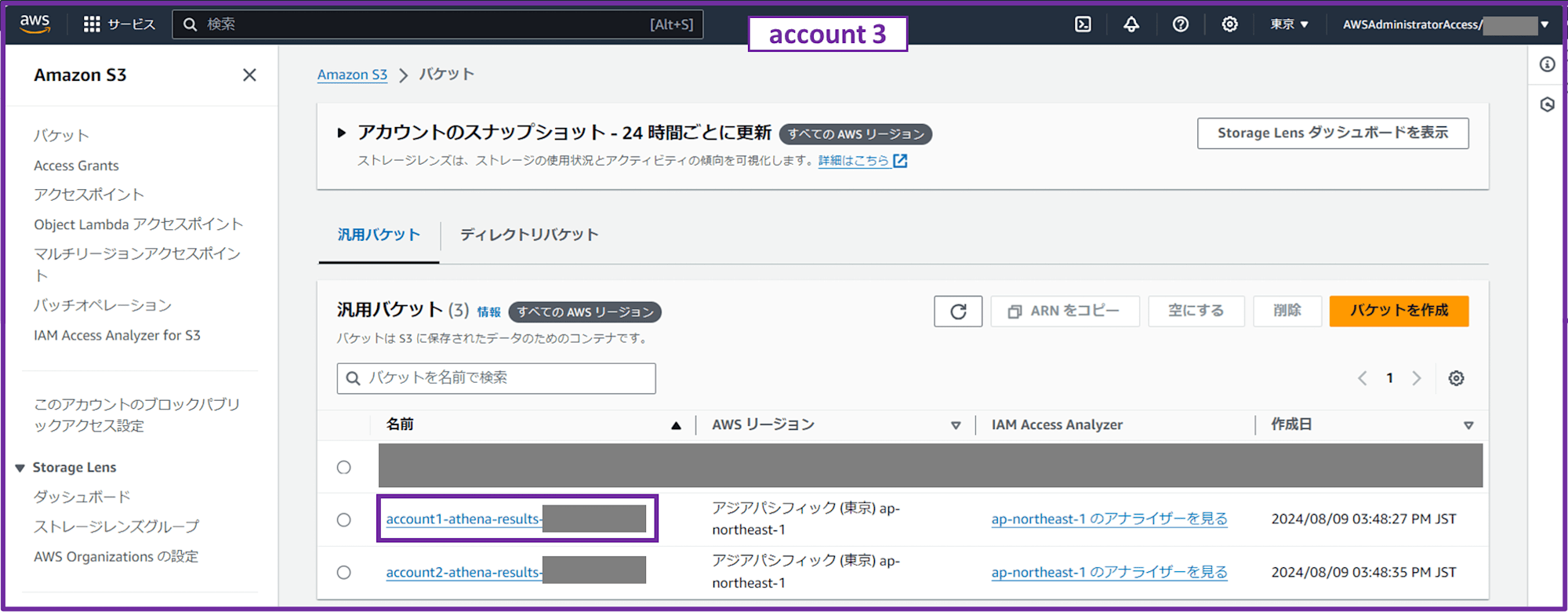Click IAM Access Analyzer column header
The width and height of the screenshot is (1568, 612).
click(x=1057, y=424)
